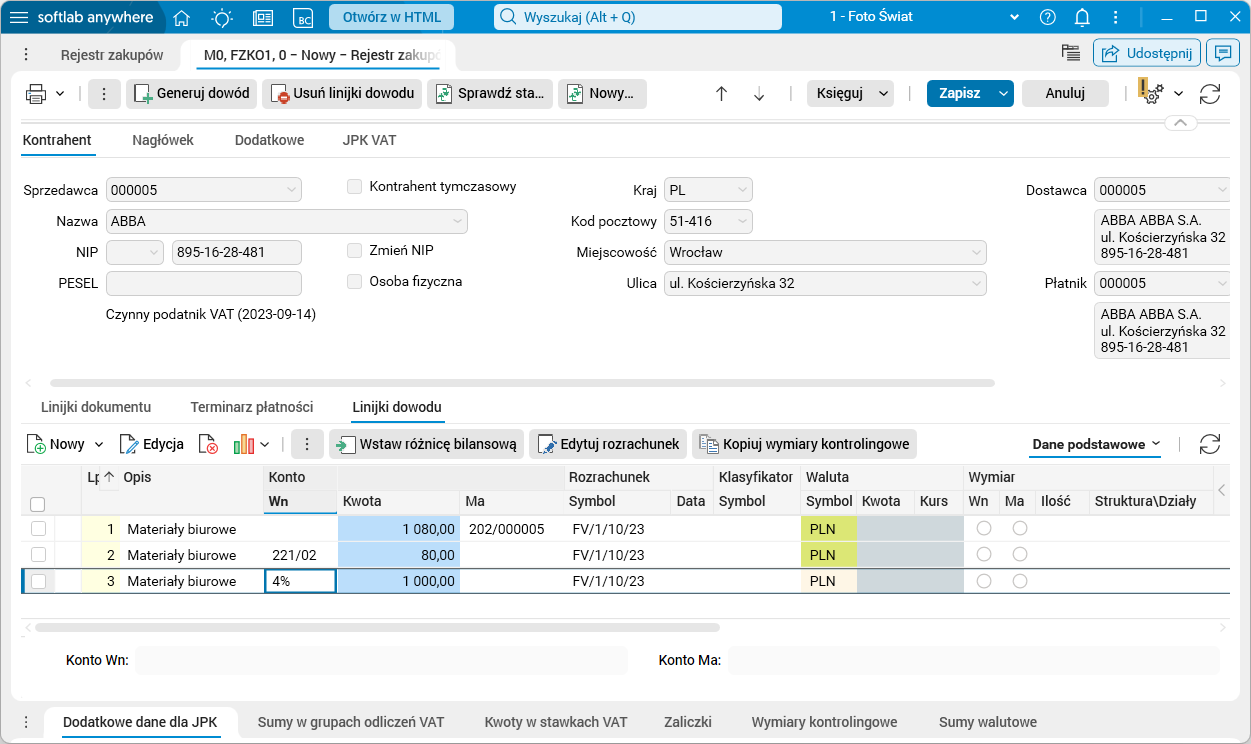Delete line with the red X document icon
1251x744 pixels.
[x=208, y=444]
